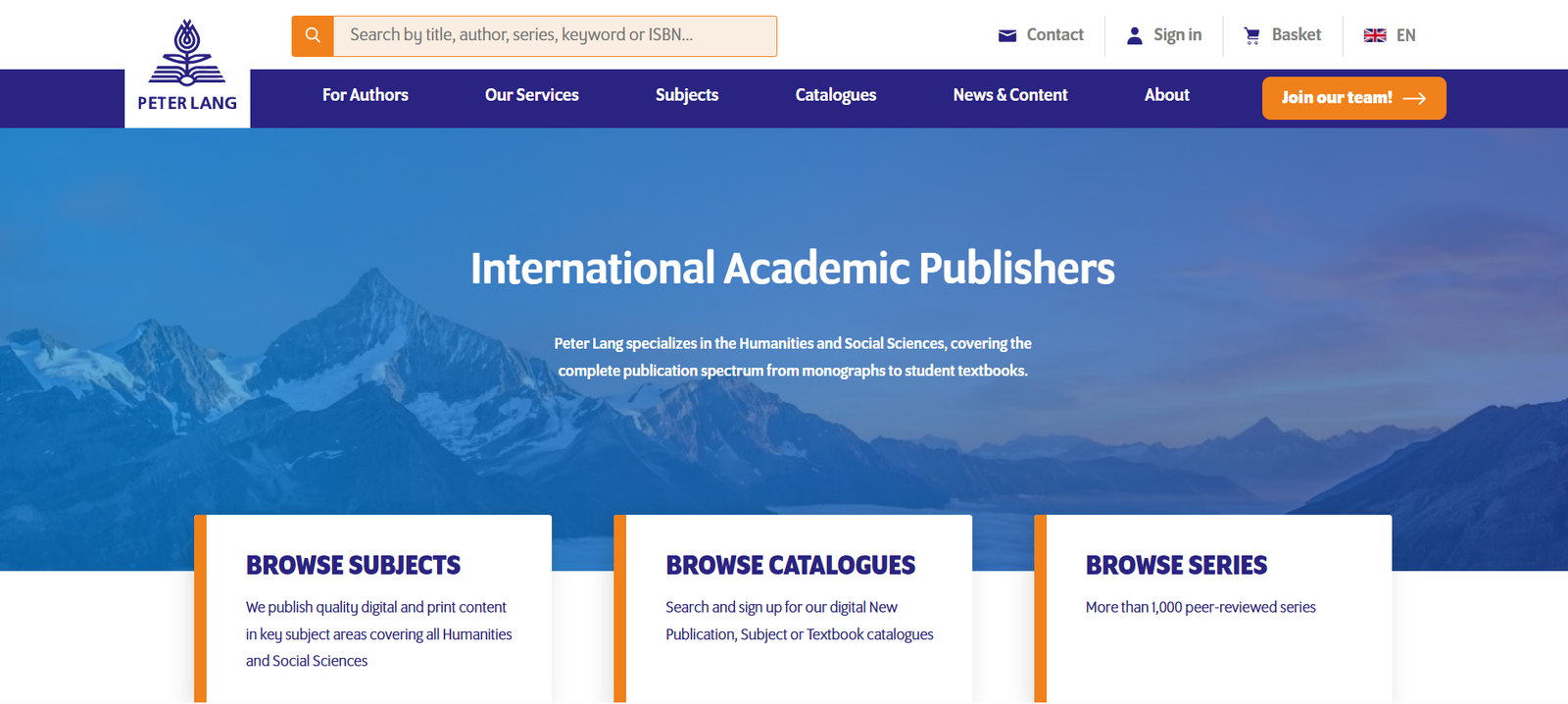The height and width of the screenshot is (704, 1568).
Task: Open the Browse Series card
Action: pyautogui.click(x=1176, y=566)
